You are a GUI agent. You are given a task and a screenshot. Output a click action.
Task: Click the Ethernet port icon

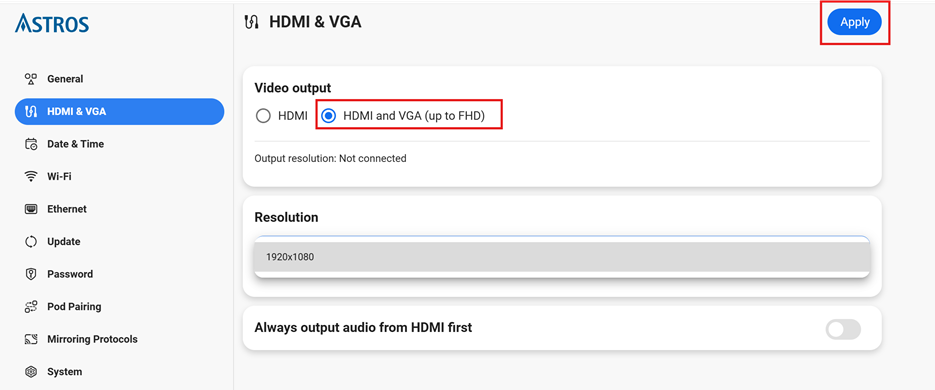31,209
